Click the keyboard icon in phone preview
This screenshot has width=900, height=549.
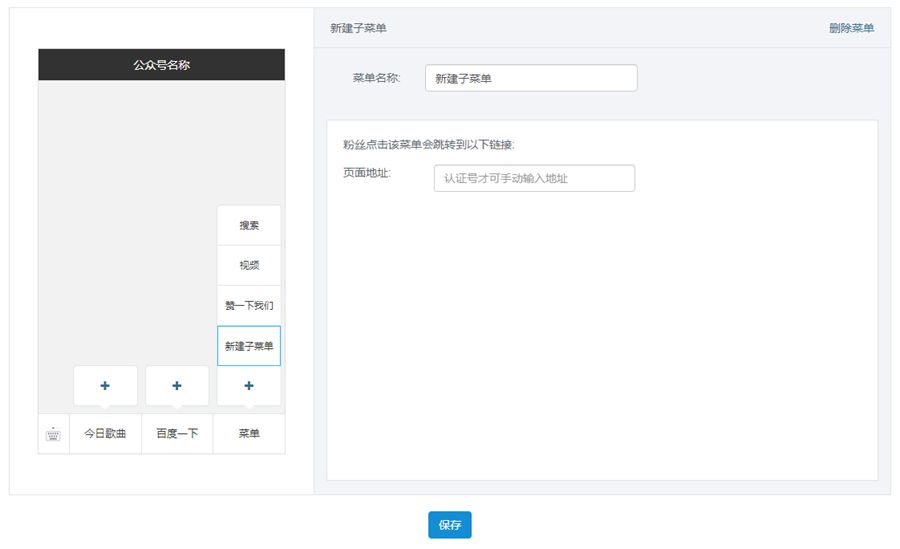click(54, 434)
